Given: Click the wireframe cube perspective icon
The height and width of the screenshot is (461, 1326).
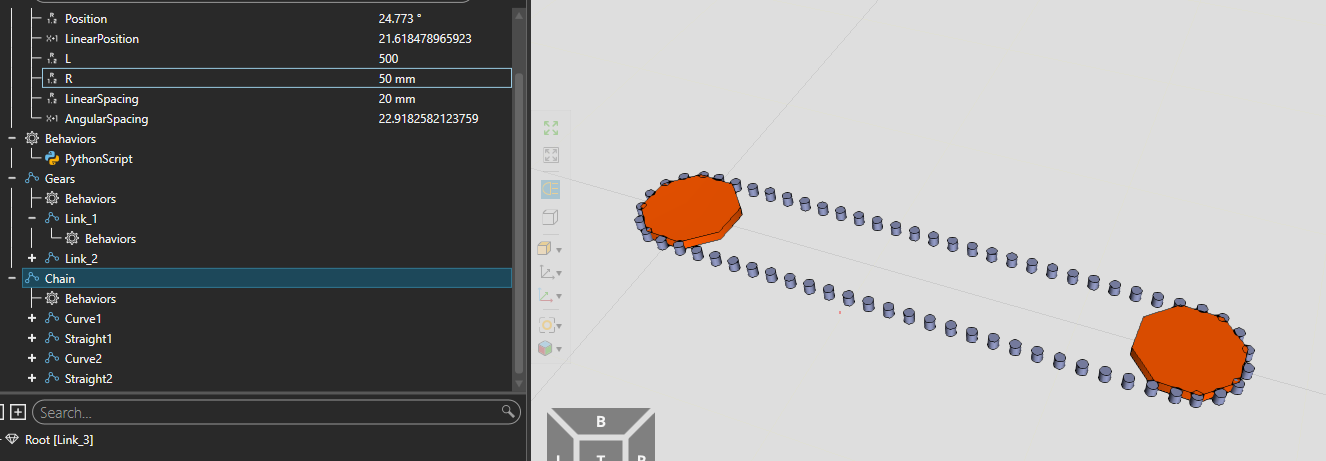Looking at the screenshot, I should click(550, 217).
